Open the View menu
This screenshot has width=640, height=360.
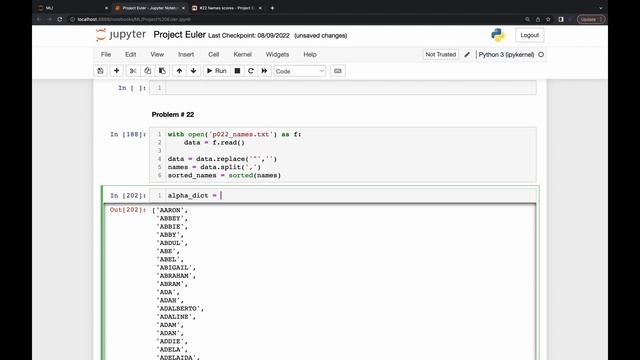coord(157,54)
